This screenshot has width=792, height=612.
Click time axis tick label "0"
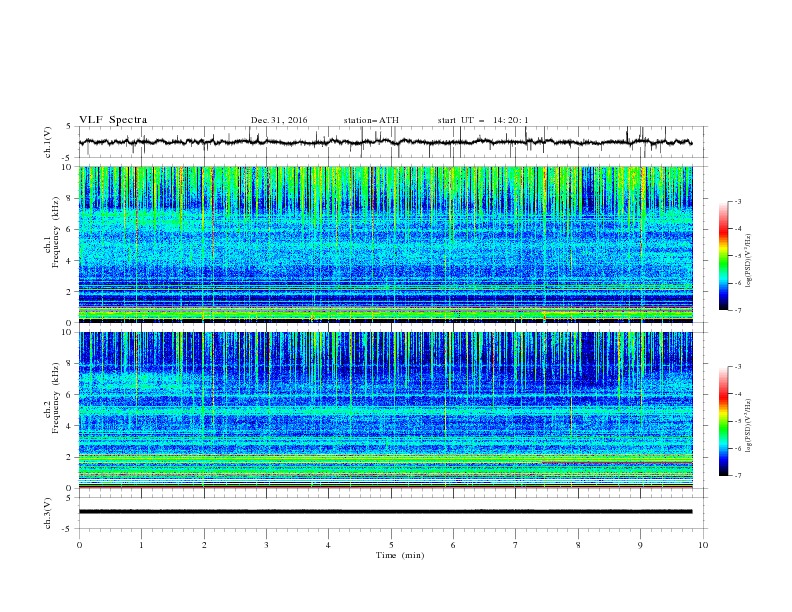point(79,545)
